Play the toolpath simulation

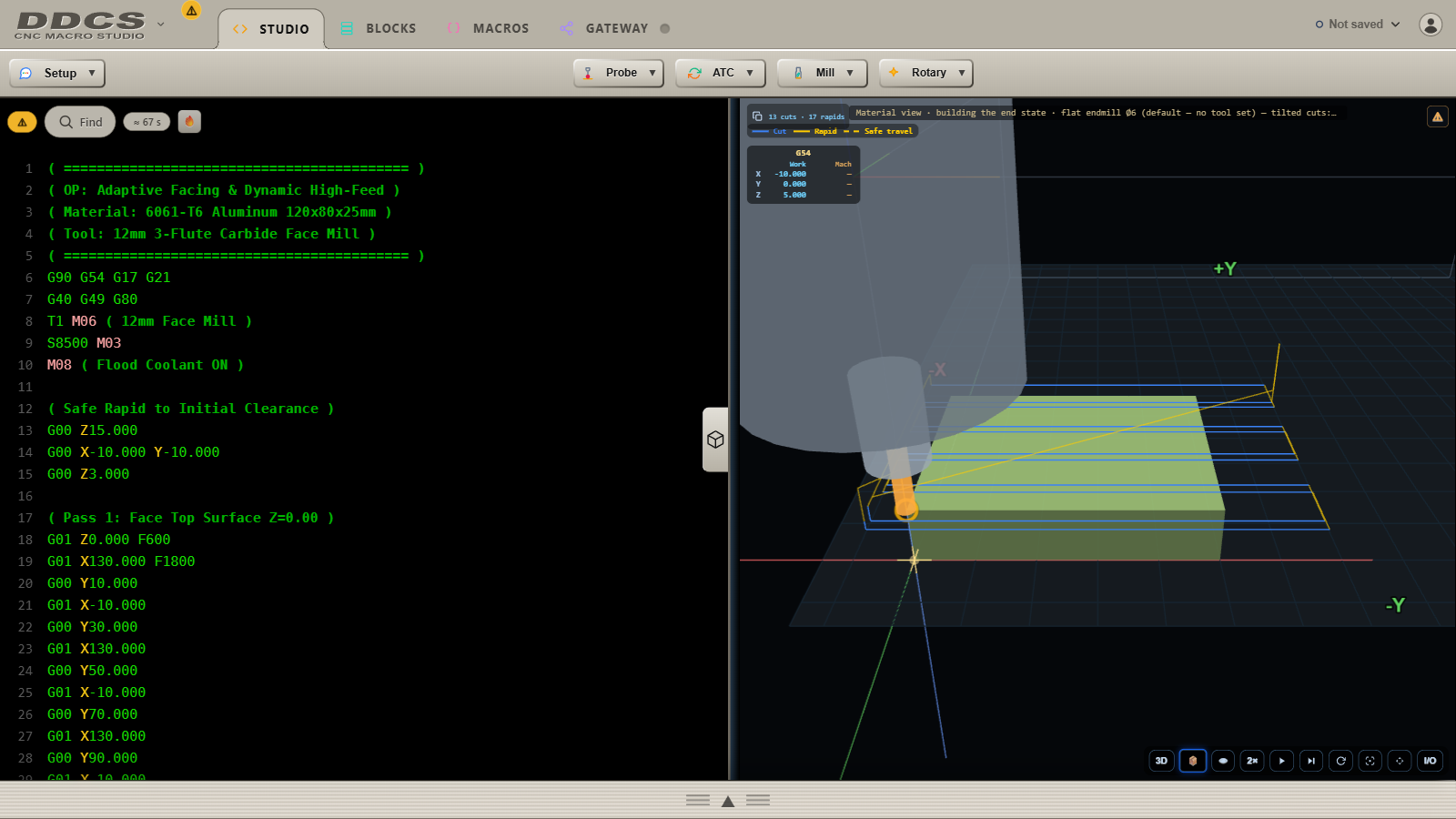1281,761
